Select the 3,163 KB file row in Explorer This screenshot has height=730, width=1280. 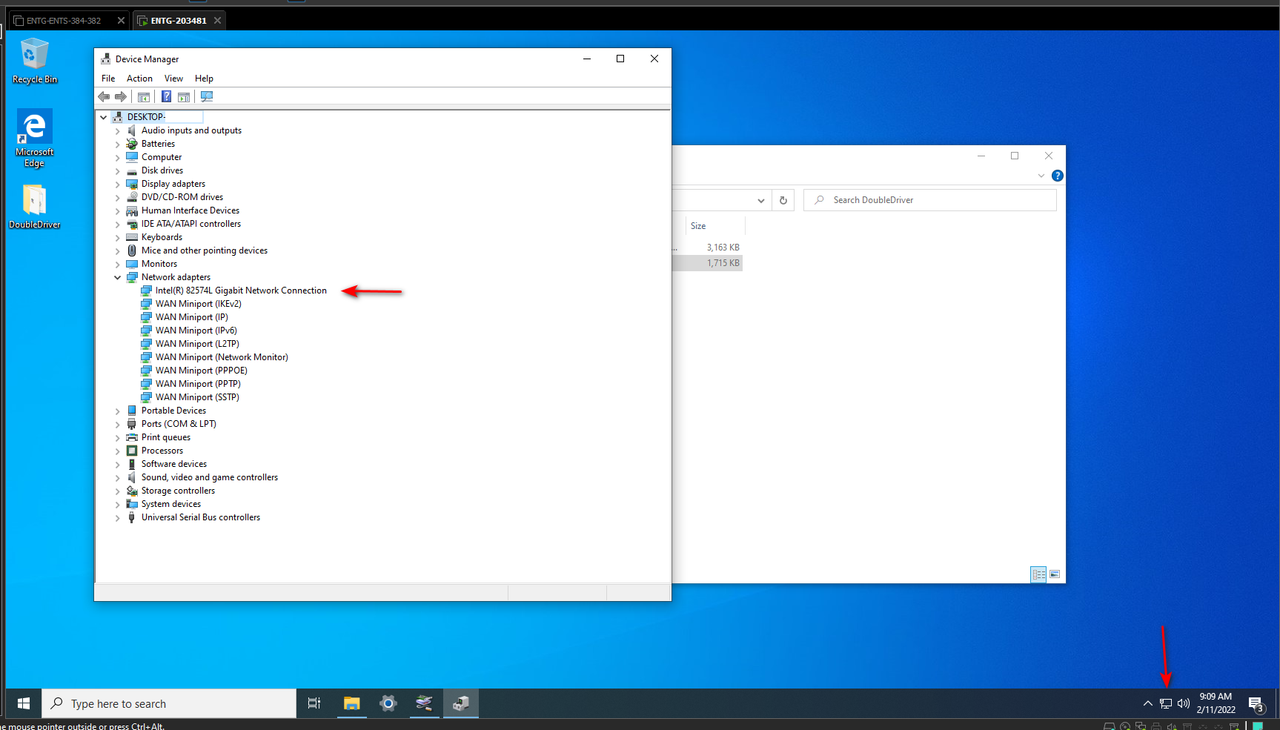pos(708,247)
